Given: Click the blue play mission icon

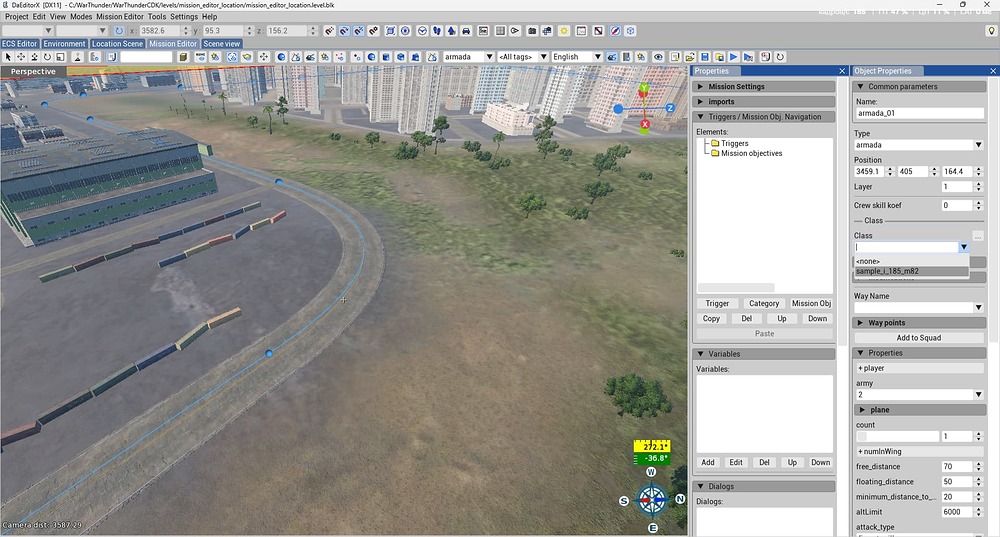Looking at the screenshot, I should pyautogui.click(x=733, y=57).
